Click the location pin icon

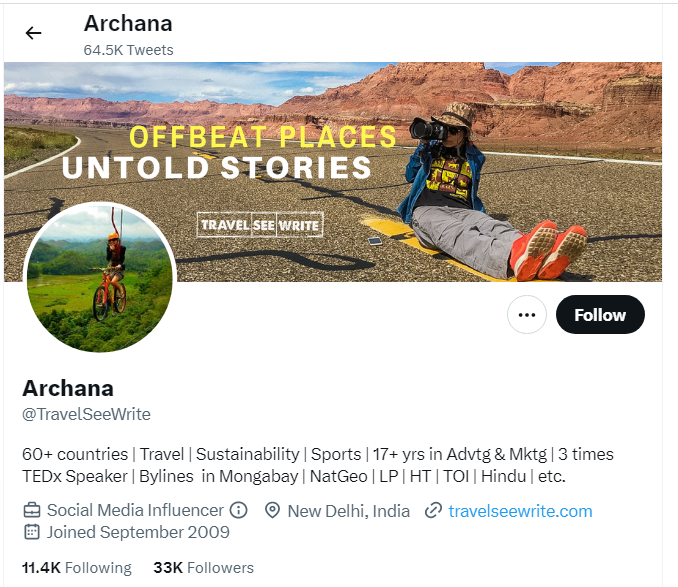pos(272,510)
